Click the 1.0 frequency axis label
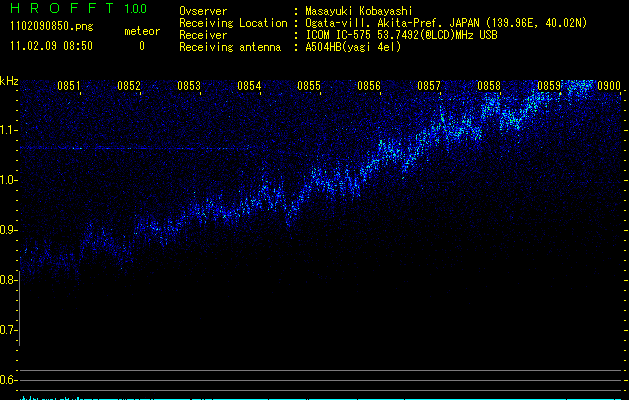Screen dimensions: 629x400 click(8, 180)
